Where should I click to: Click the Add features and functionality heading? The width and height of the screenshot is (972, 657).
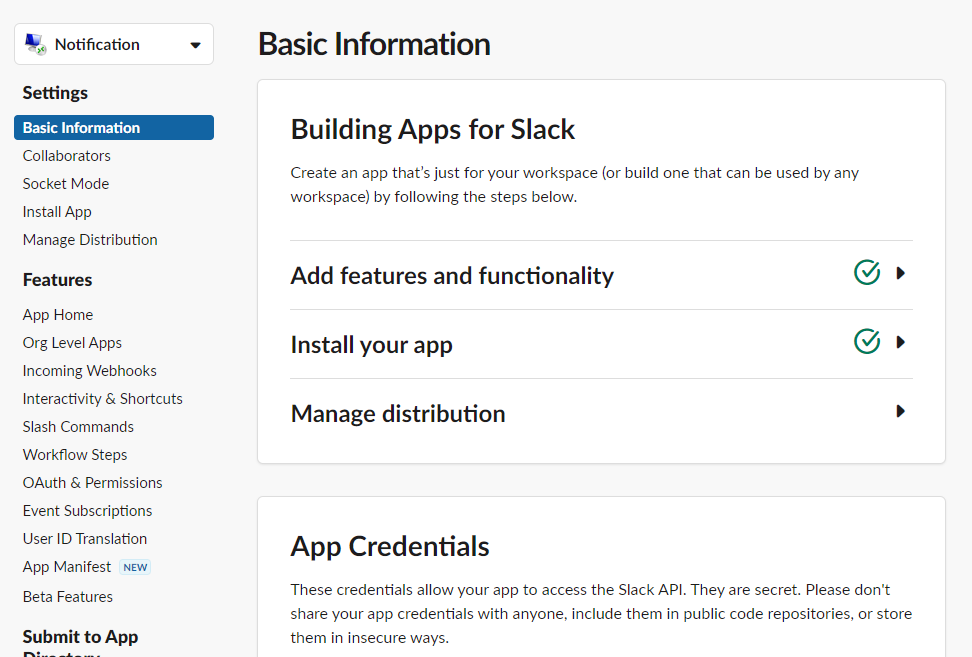pyautogui.click(x=452, y=275)
